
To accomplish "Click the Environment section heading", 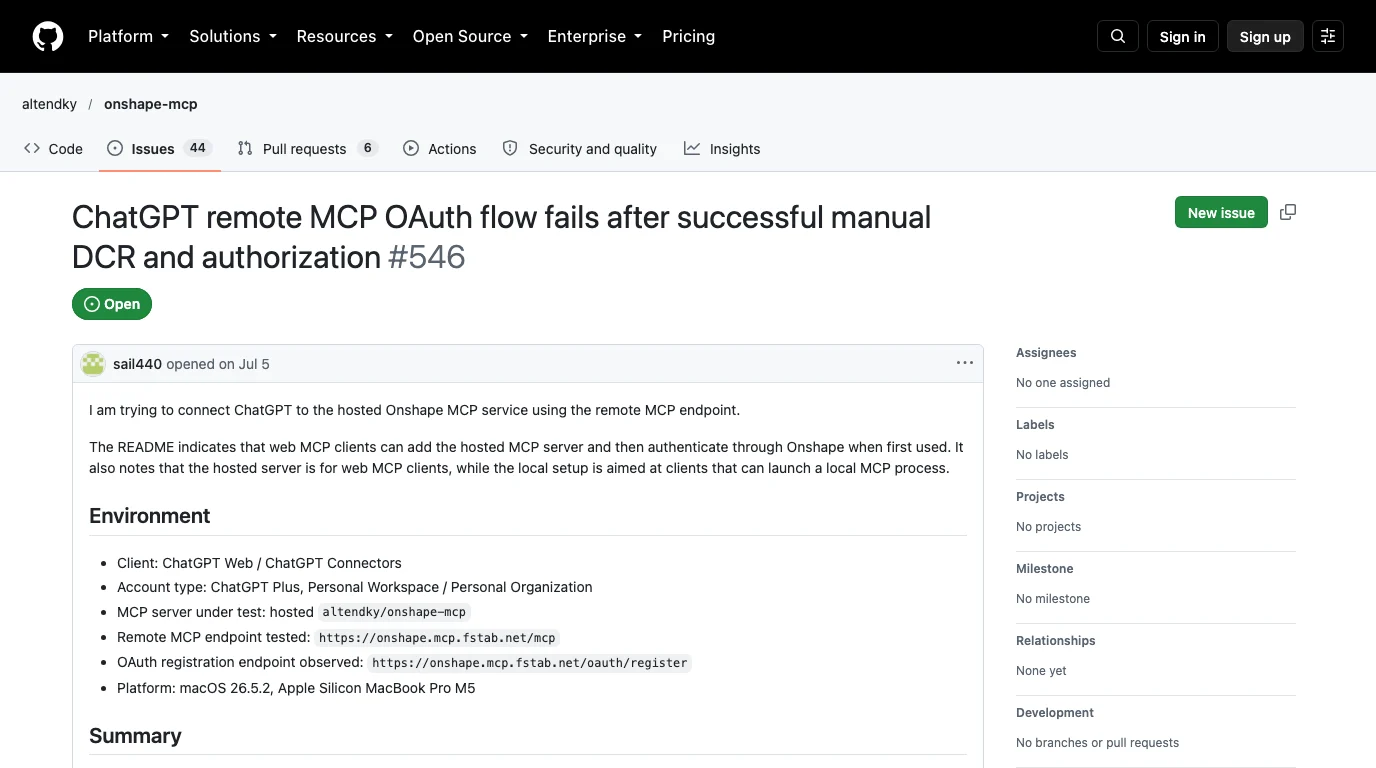I will click(150, 516).
